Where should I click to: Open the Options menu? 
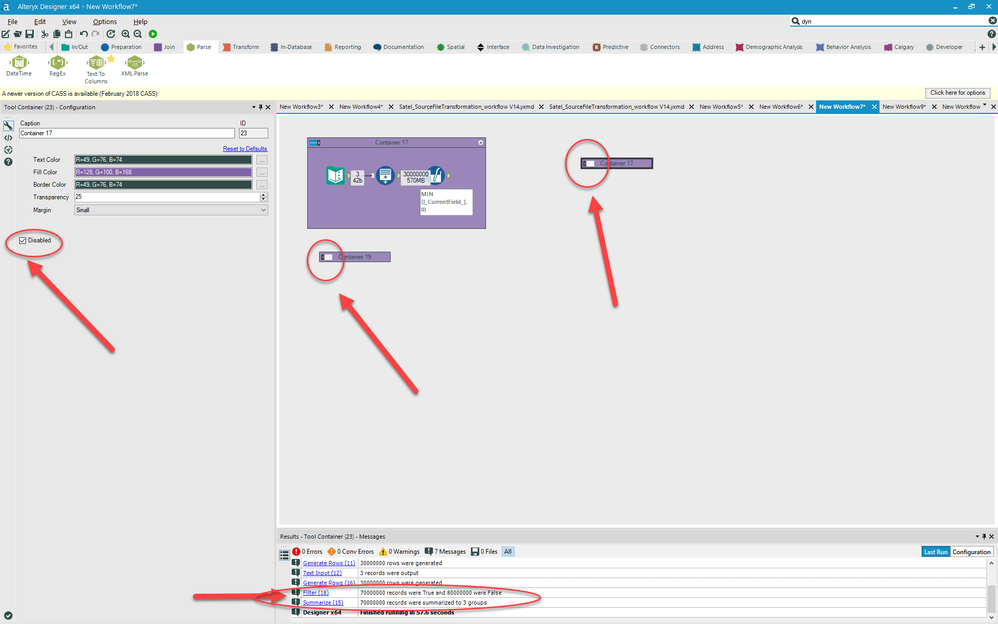point(104,22)
